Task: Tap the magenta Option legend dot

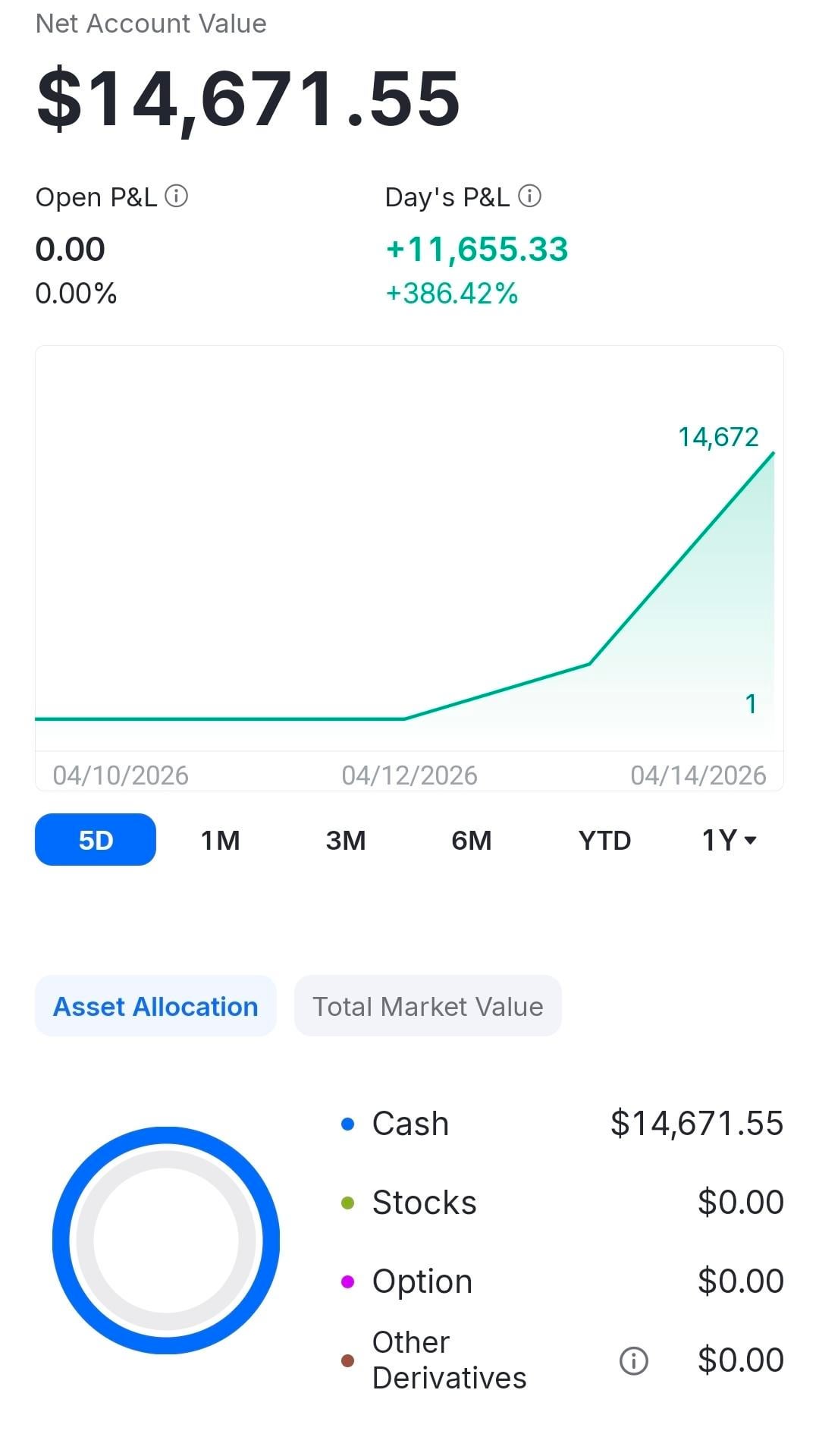Action: 348,1281
